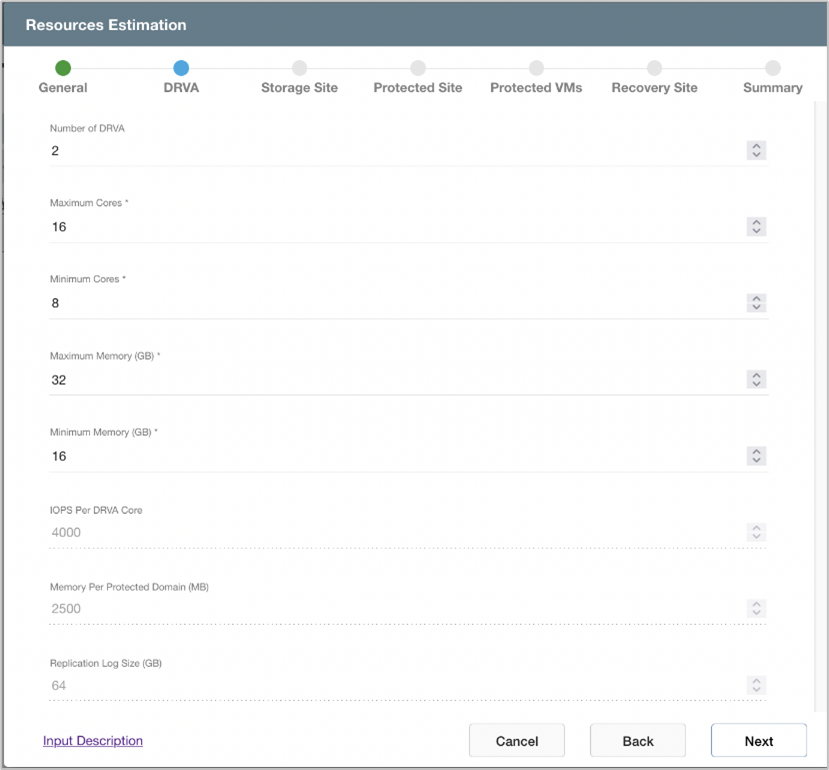Click the Replication Log Size stepper
This screenshot has width=829, height=770.
[x=757, y=685]
